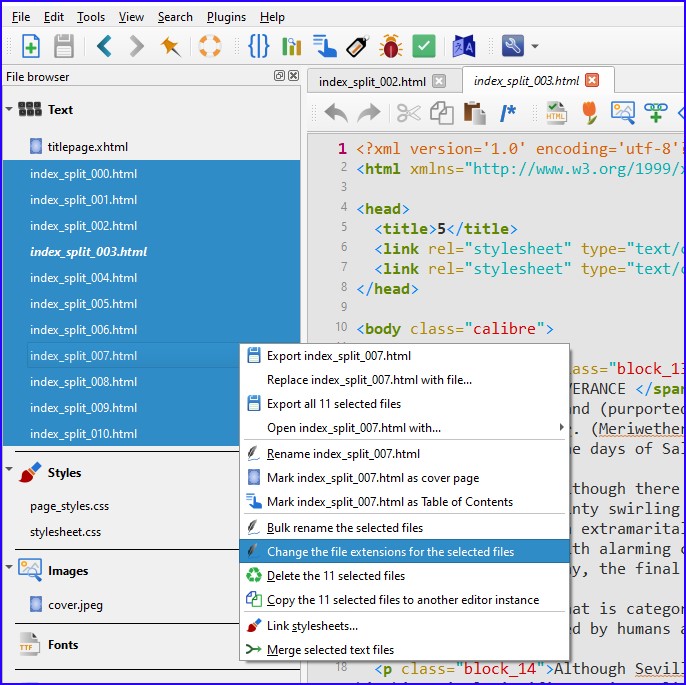Click the HTML checkmark document icon

point(556,113)
